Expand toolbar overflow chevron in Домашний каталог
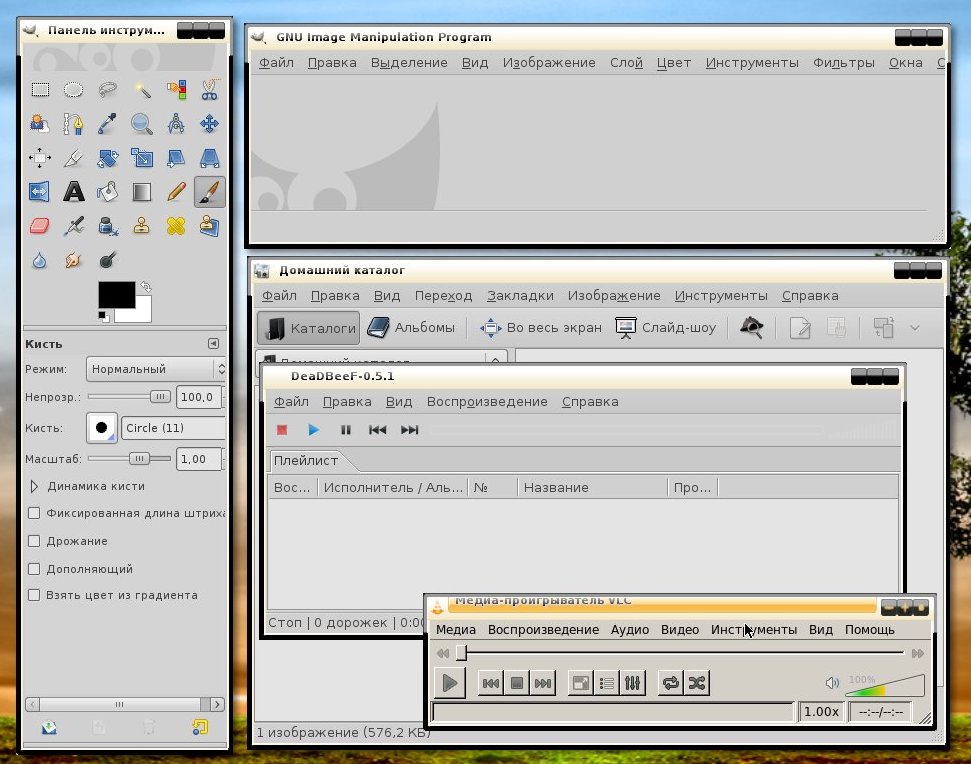 (x=915, y=328)
